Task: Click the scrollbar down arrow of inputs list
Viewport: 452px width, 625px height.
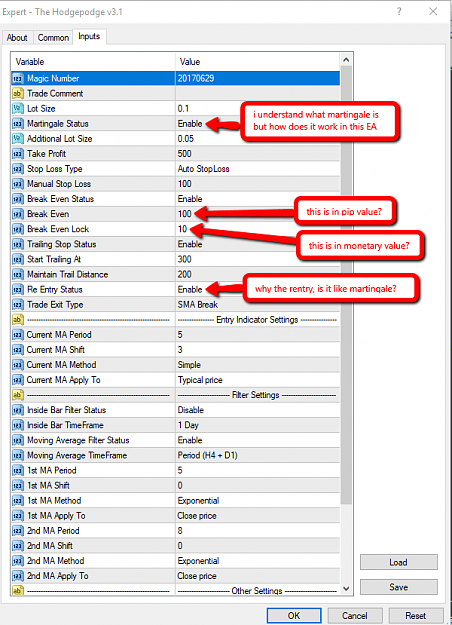Action: [346, 588]
